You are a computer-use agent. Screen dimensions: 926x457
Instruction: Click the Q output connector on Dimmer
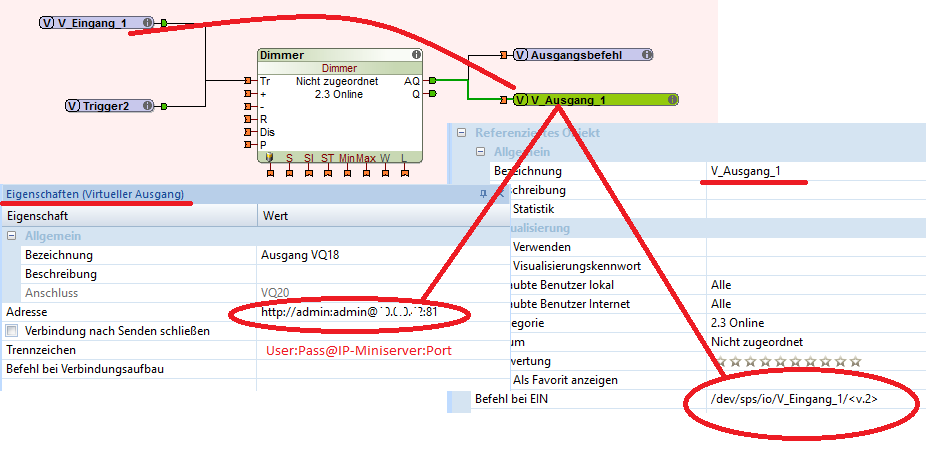click(433, 94)
